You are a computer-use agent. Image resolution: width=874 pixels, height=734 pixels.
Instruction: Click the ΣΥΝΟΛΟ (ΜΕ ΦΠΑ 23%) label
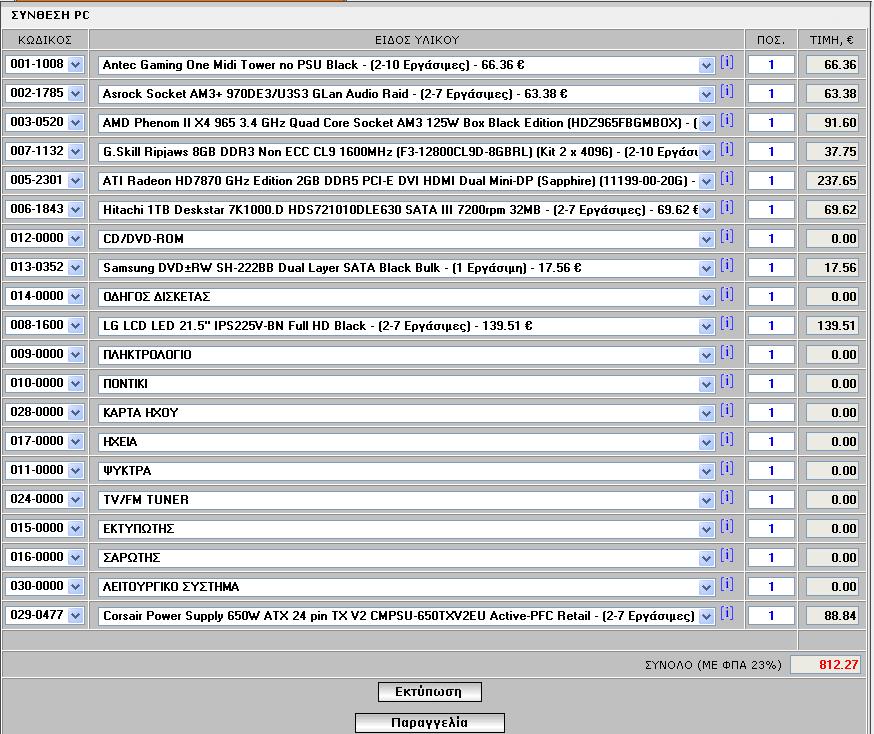point(713,665)
